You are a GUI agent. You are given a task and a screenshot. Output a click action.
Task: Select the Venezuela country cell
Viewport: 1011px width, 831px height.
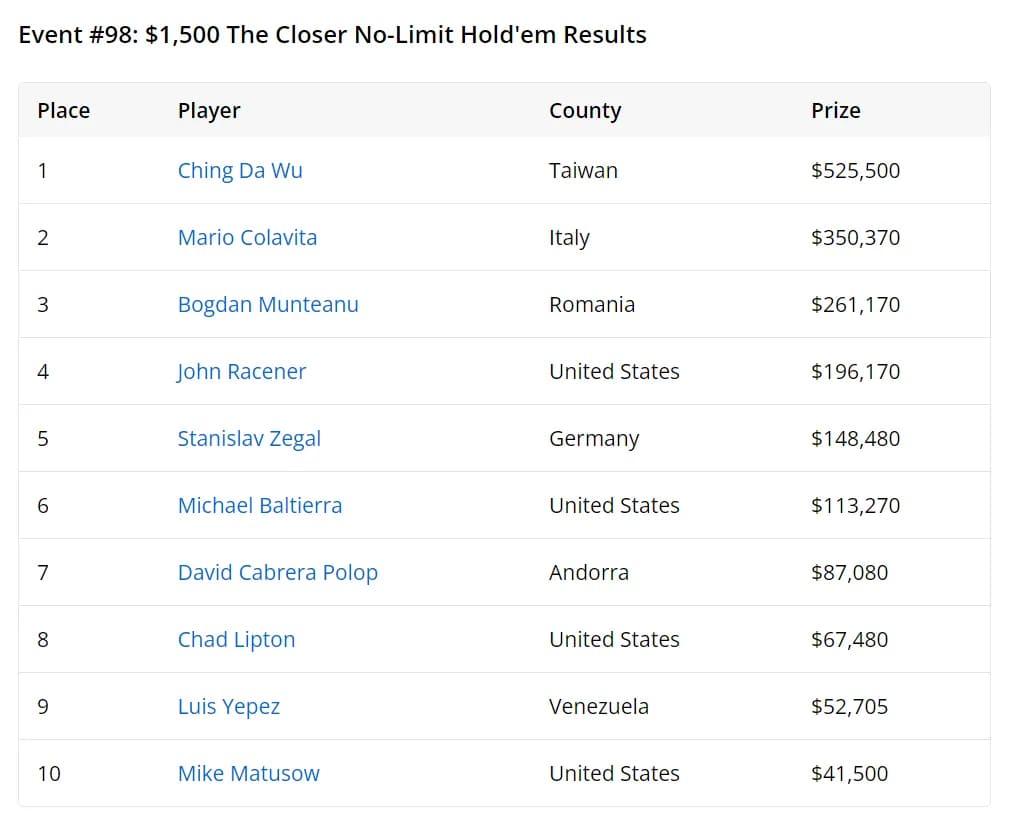599,706
